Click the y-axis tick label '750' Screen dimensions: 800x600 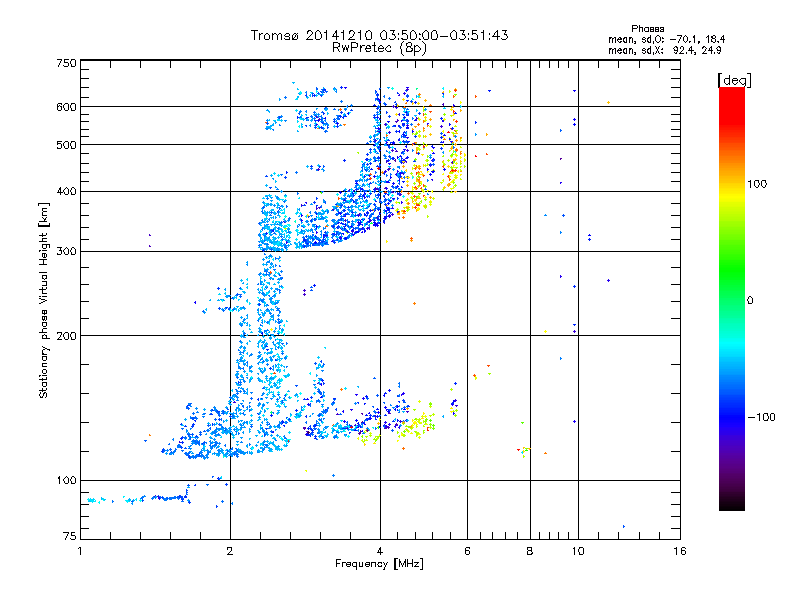tap(66, 63)
